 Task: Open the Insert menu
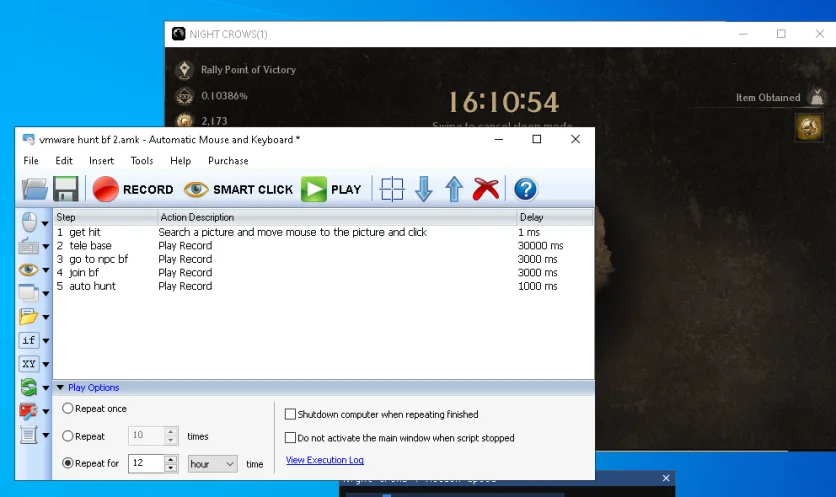(101, 161)
